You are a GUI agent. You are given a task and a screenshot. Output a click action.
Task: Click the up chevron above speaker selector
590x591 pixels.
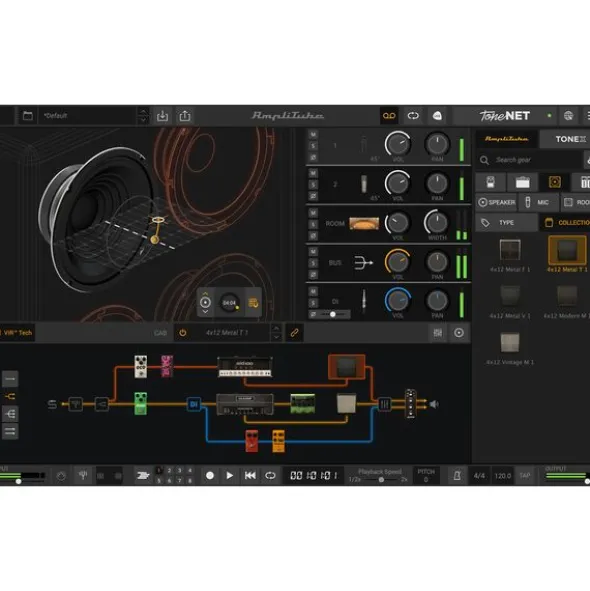[x=205, y=293]
